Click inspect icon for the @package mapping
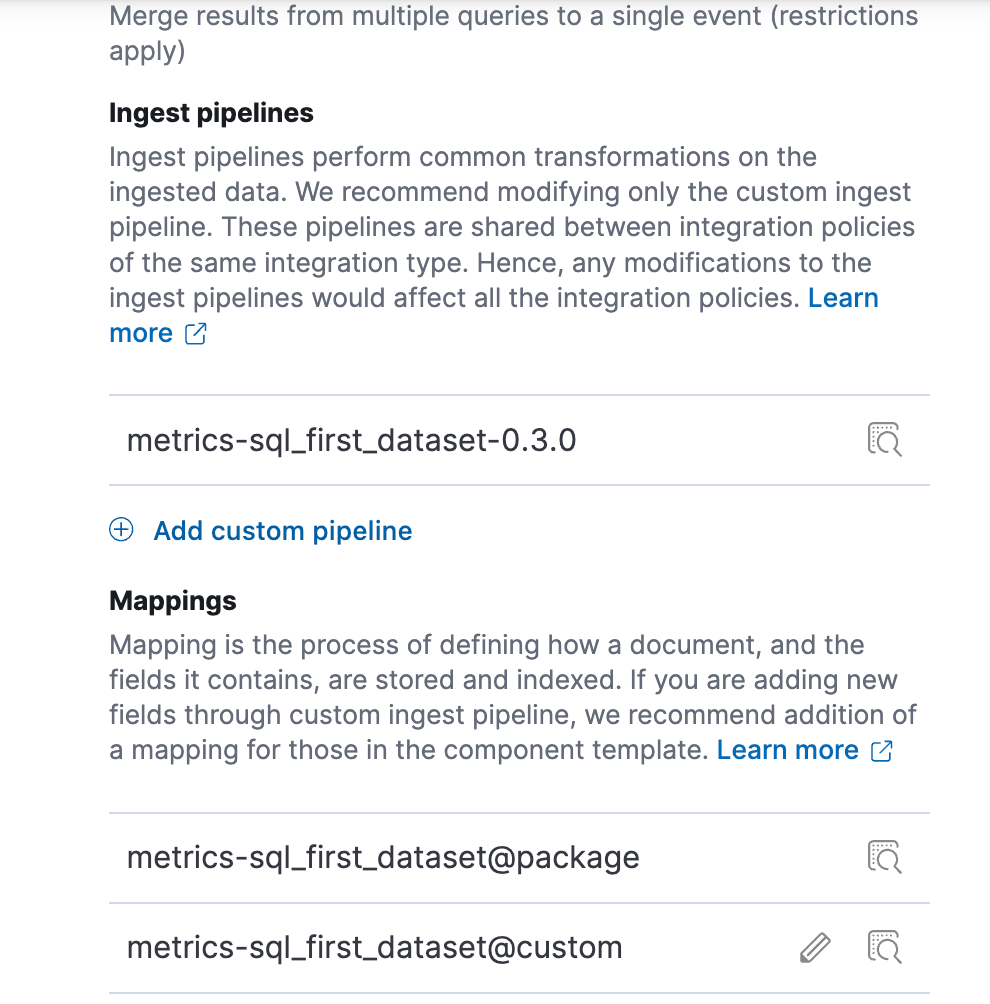The width and height of the screenshot is (990, 1004). pos(884,858)
